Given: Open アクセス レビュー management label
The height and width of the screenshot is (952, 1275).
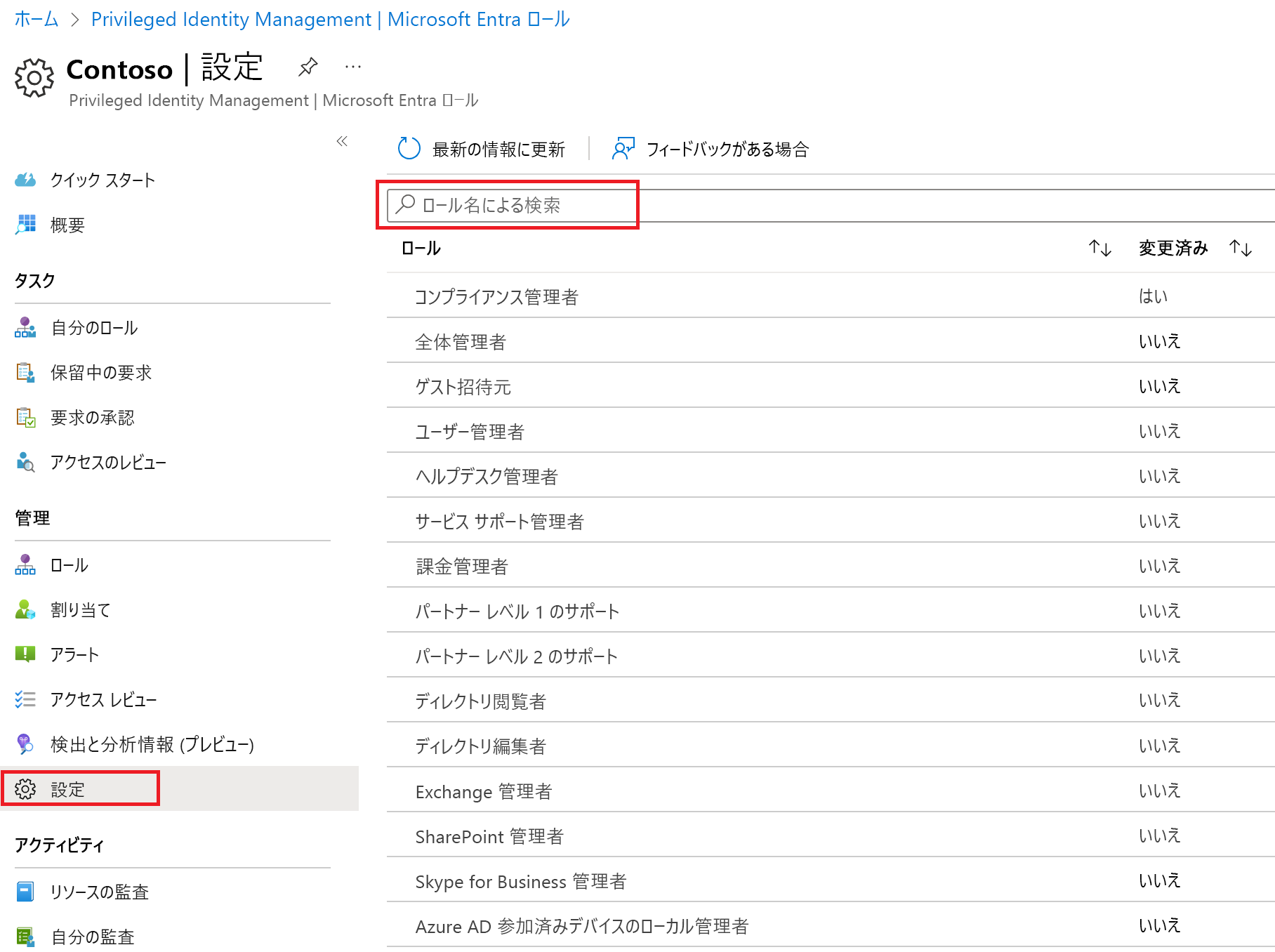Looking at the screenshot, I should coord(103,699).
